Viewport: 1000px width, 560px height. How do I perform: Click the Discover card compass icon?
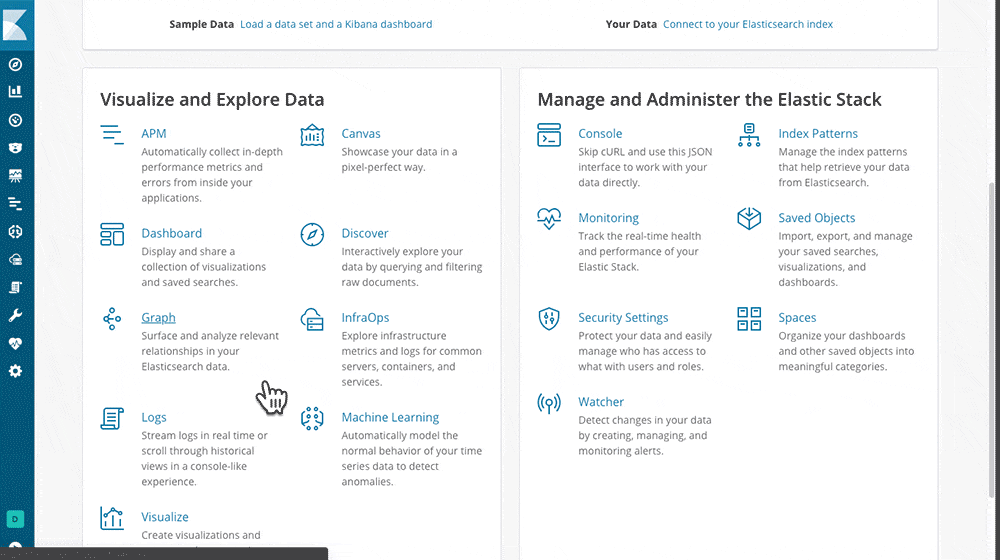(x=312, y=235)
